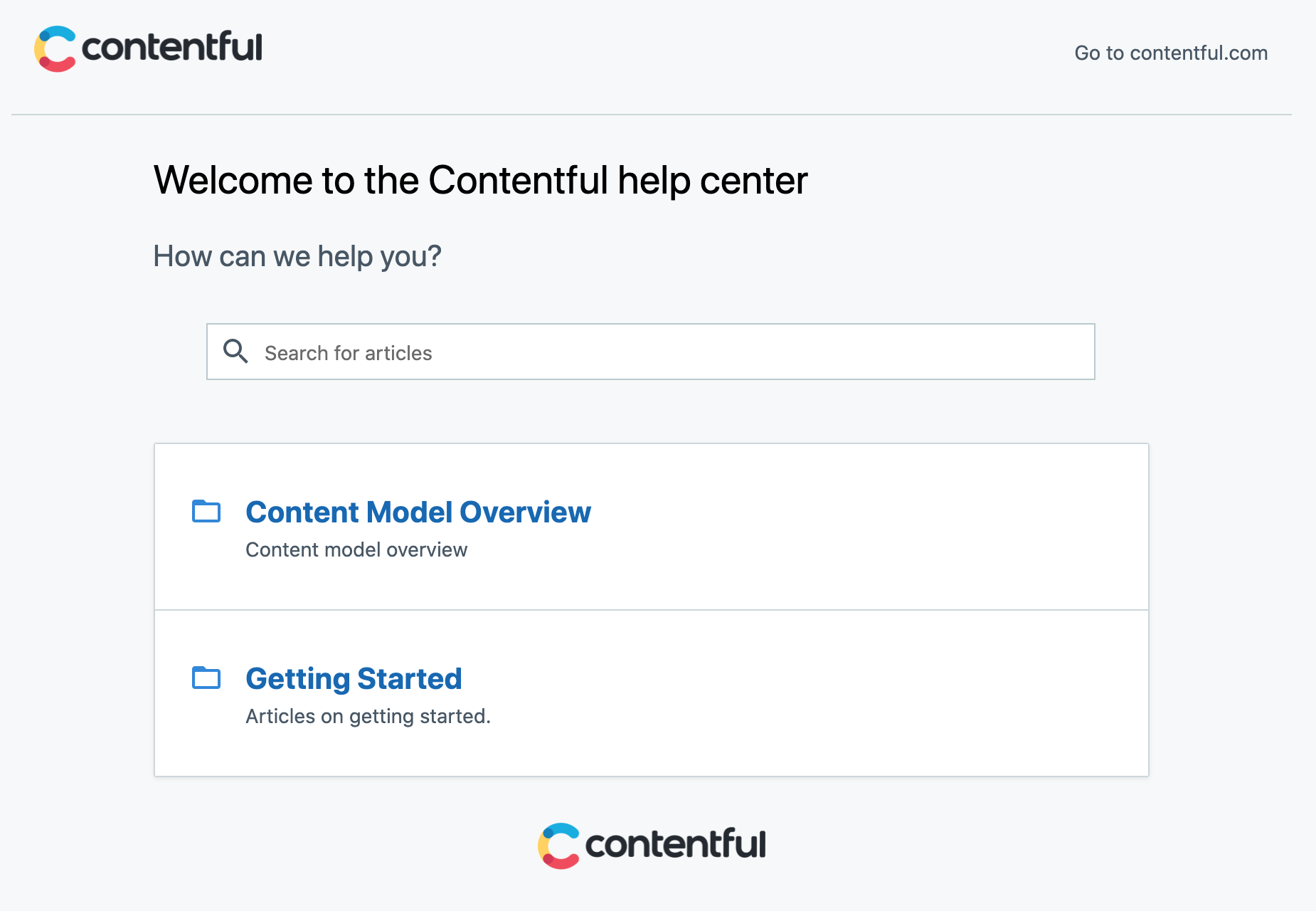1316x911 pixels.
Task: Click the word 'Started' in the category title
Action: tap(410, 678)
